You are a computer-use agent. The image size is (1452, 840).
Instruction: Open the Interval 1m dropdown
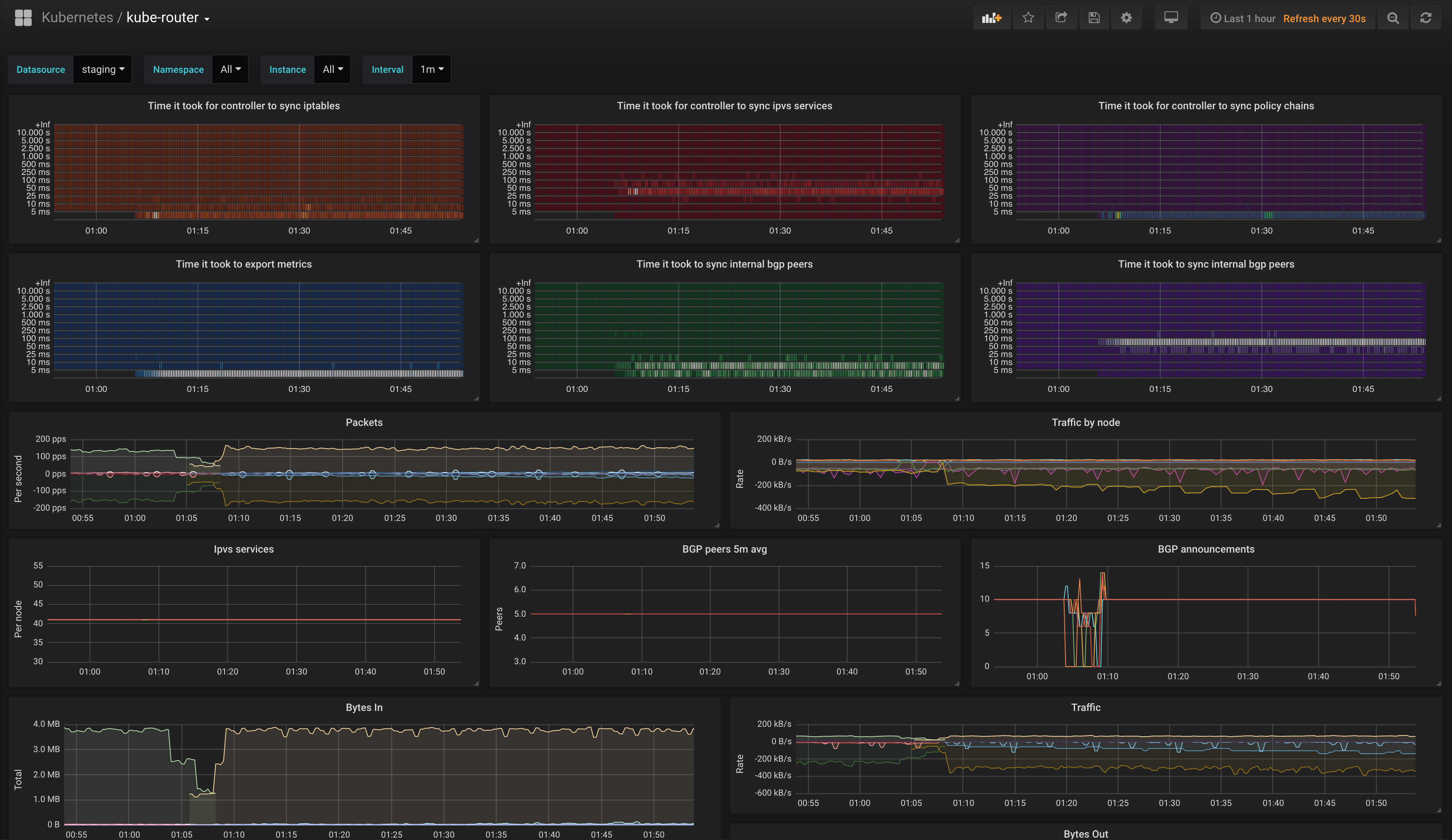click(431, 69)
